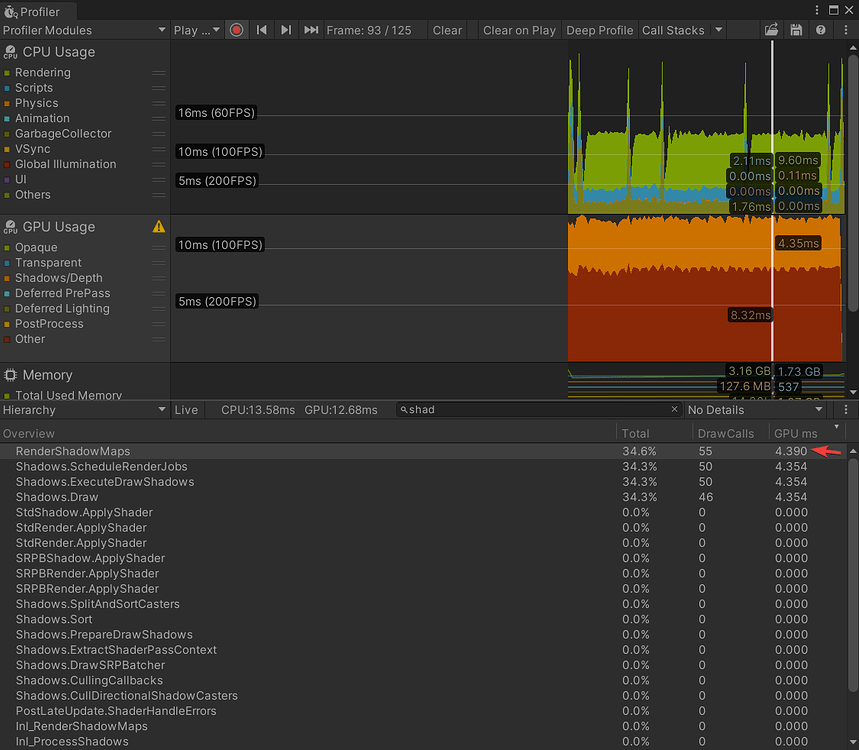859x750 pixels.
Task: Sort by the GPU ms column header
Action: coord(796,433)
